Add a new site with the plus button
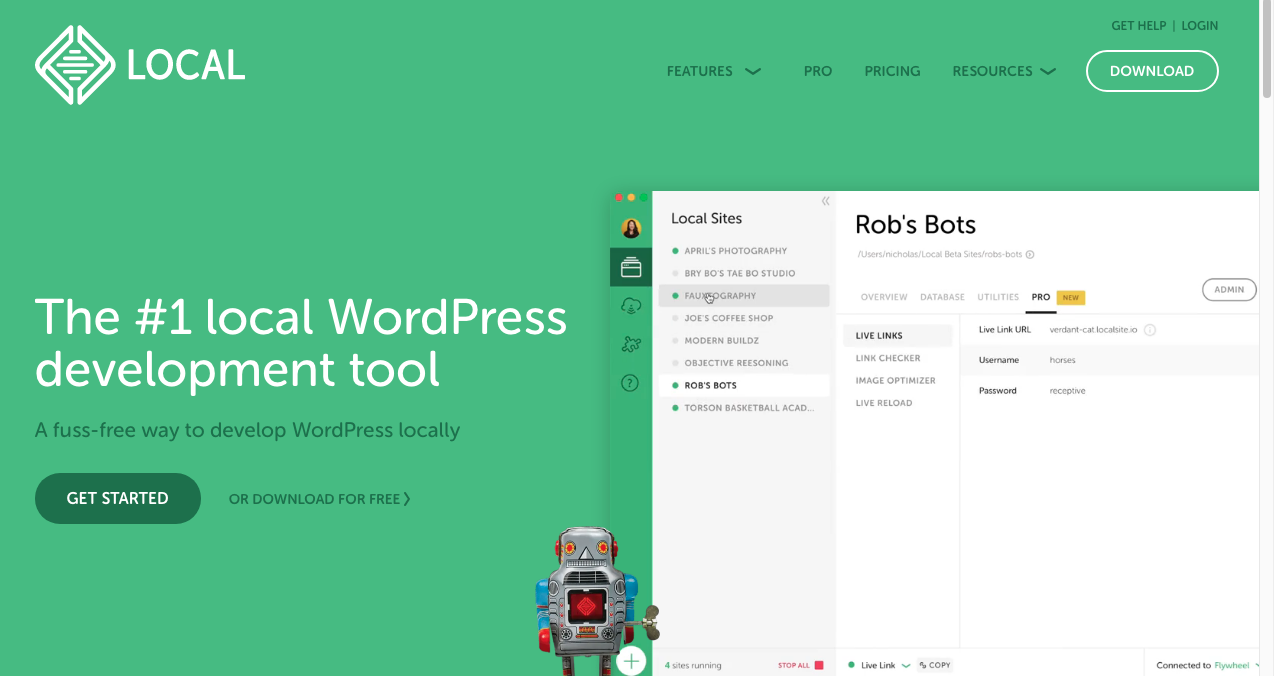The image size is (1274, 676). (x=631, y=661)
